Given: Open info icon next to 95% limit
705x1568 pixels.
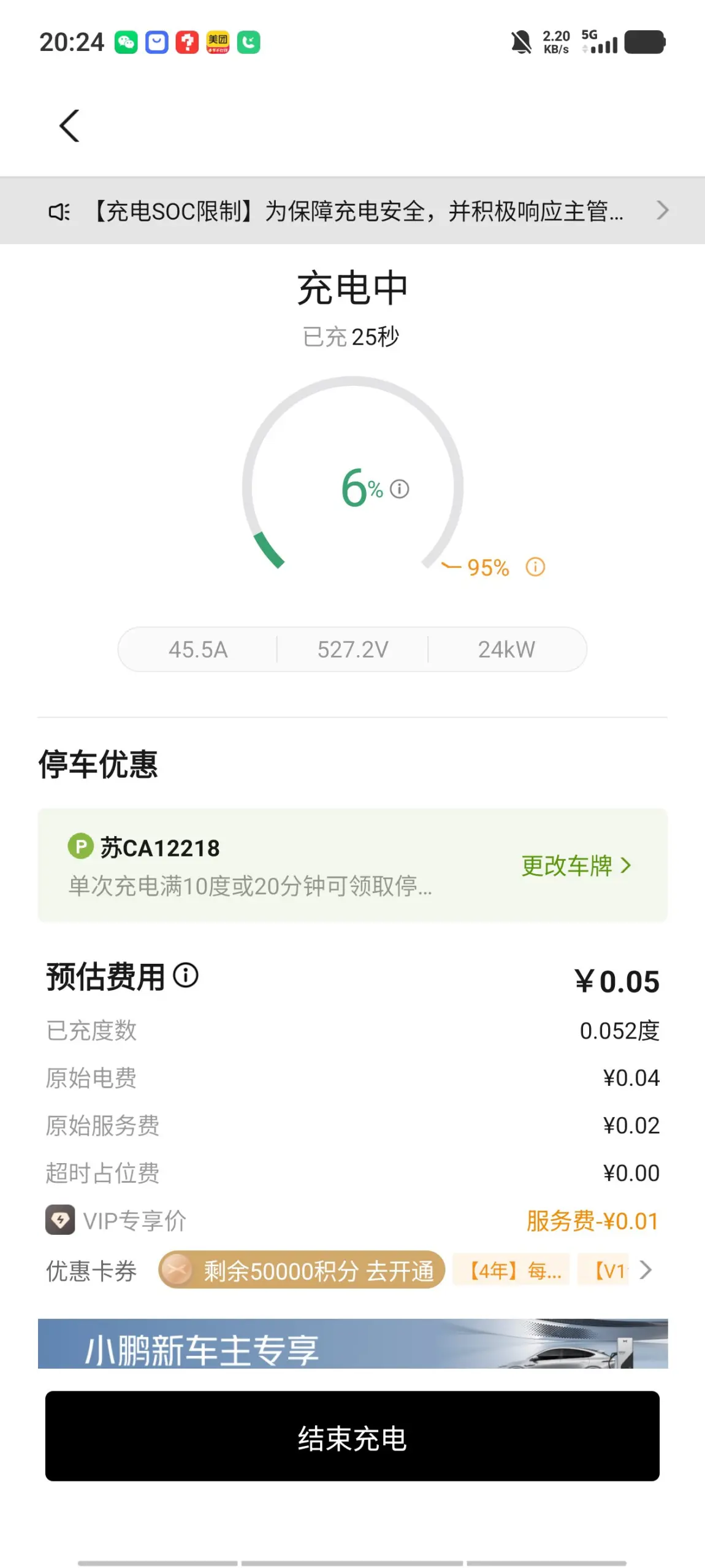Looking at the screenshot, I should (535, 567).
